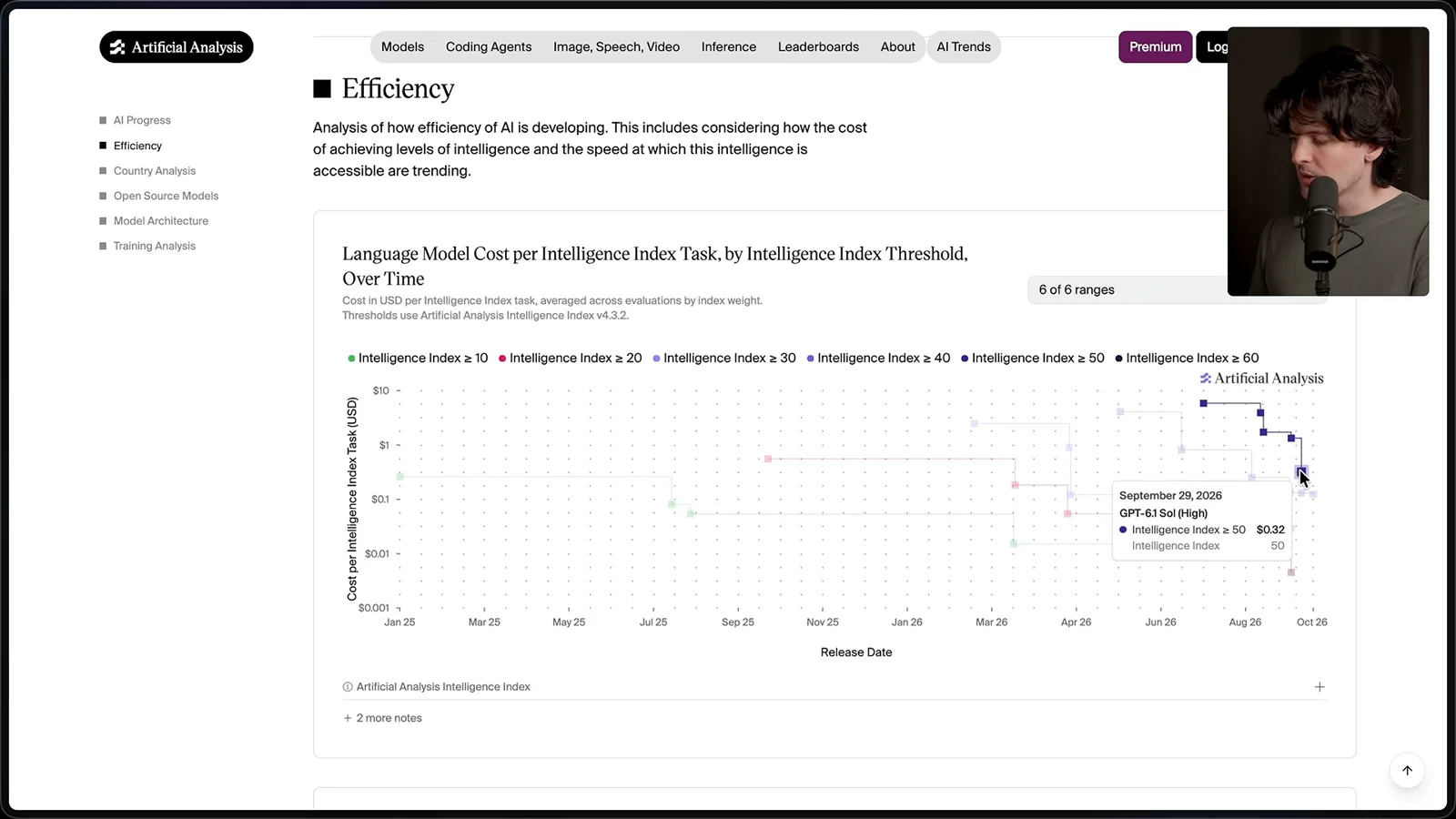
Task: Toggle the Intelligence Index ≥ 10 legend series
Action: [x=418, y=359]
